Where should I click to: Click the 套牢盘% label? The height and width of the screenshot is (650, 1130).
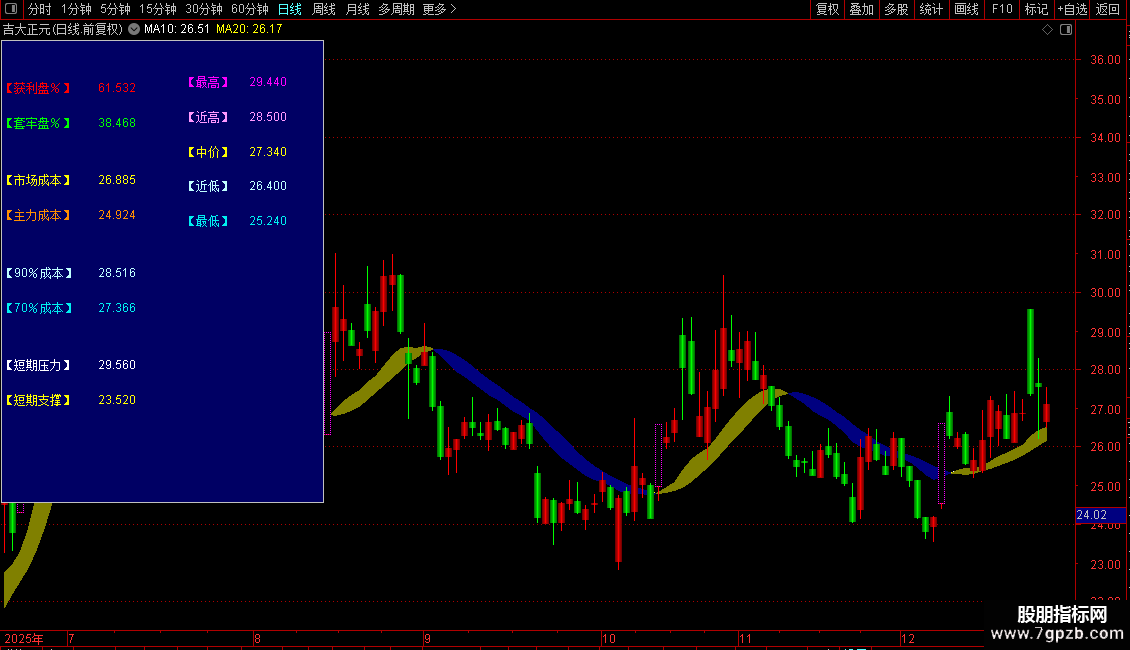[37, 123]
